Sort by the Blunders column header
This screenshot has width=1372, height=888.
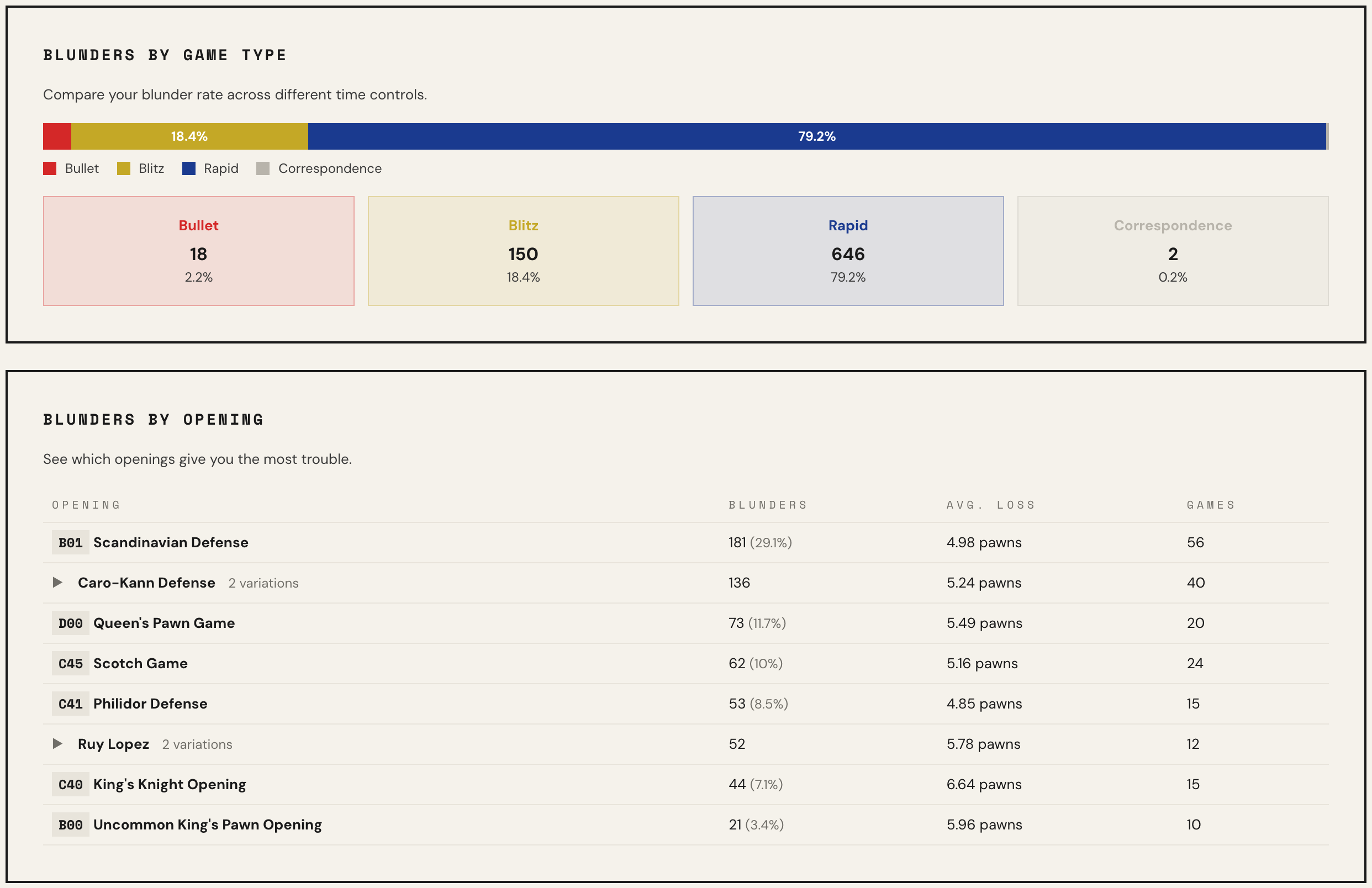[x=767, y=505]
